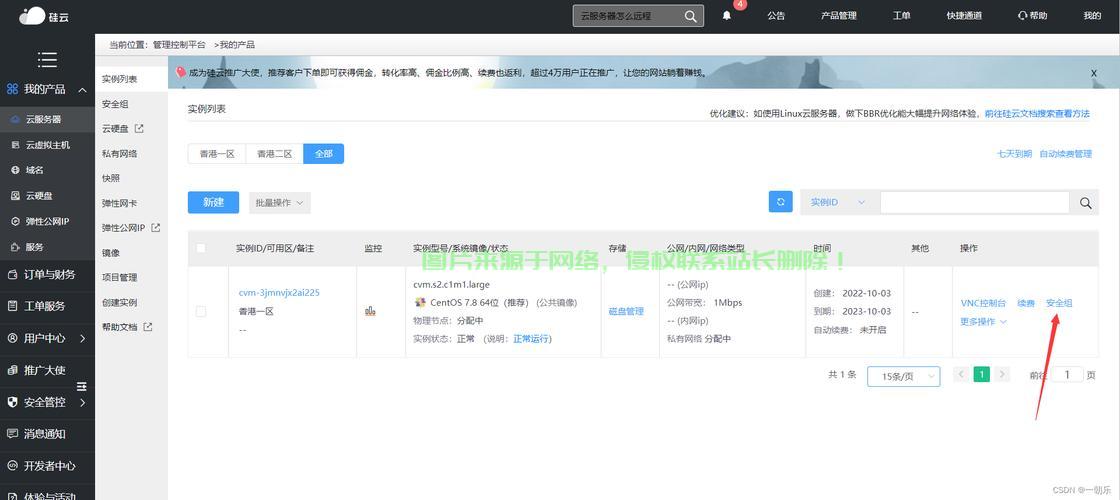Screen dimensions: 1120x500
Task: Go to next page arrow
Action: tap(1002, 374)
